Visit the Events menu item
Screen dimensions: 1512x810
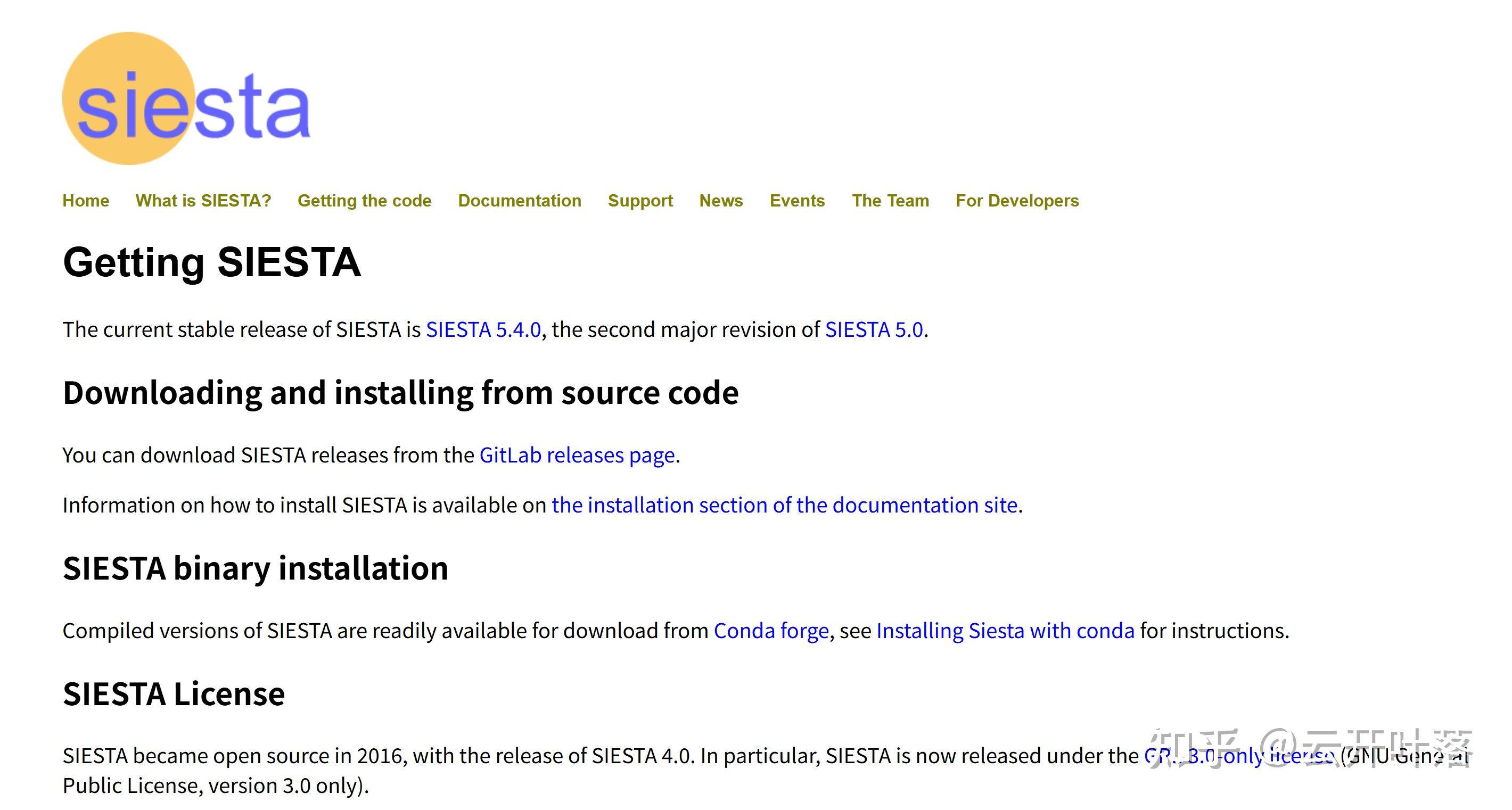click(x=796, y=201)
